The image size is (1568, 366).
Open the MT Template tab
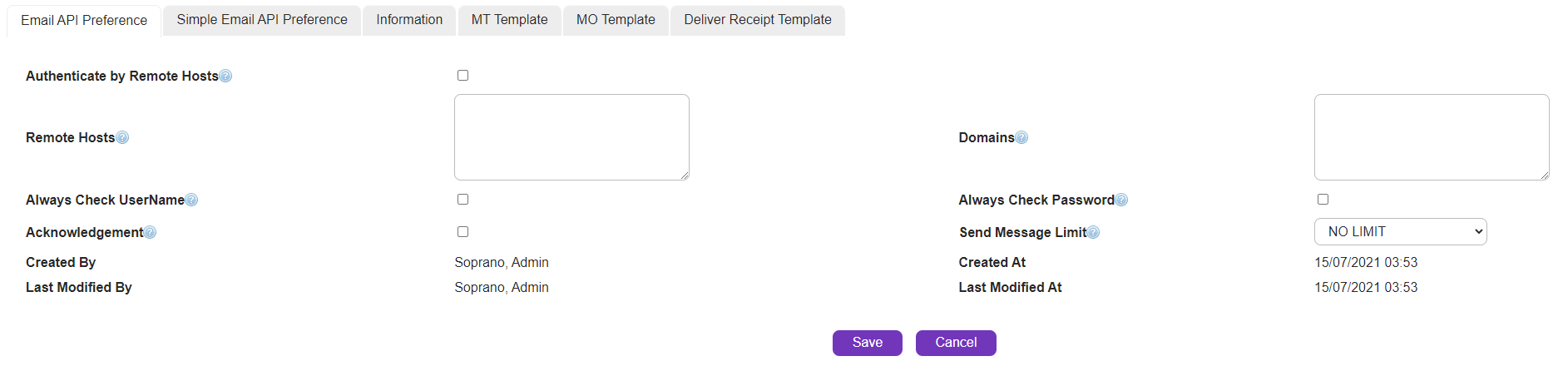pos(509,20)
